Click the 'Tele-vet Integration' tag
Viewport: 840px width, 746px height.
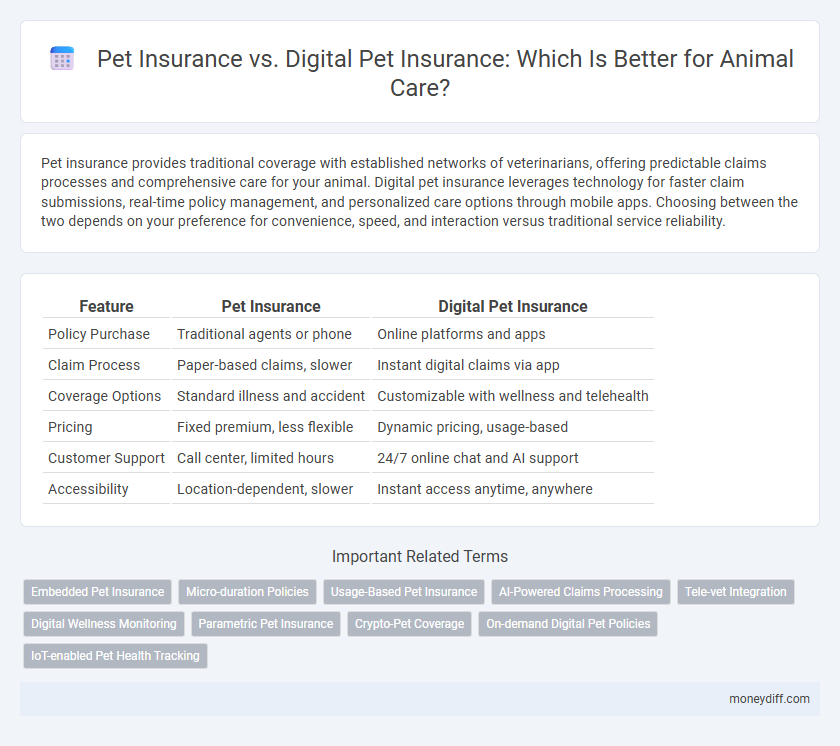pos(736,591)
